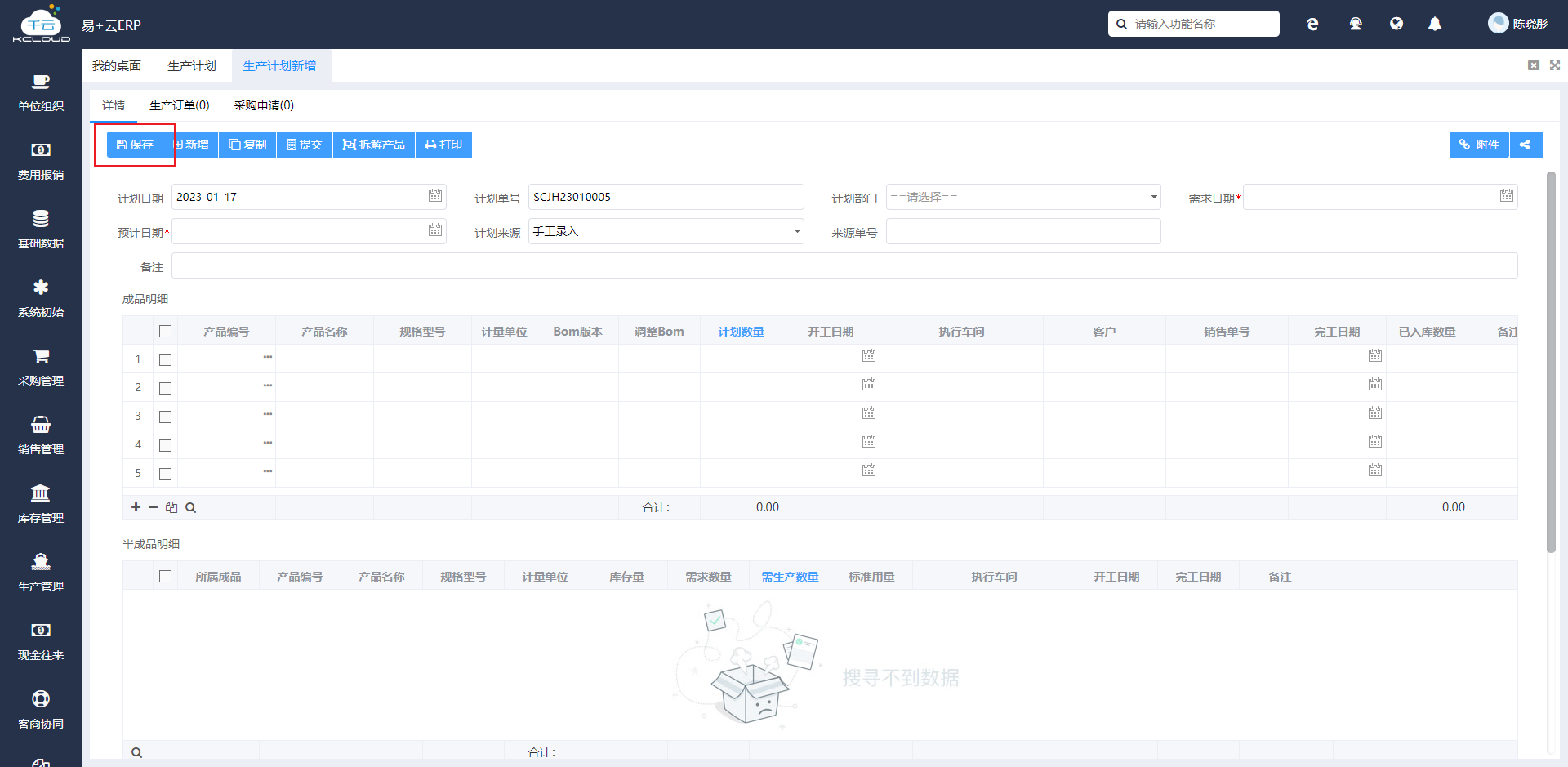This screenshot has height=767, width=1568.
Task: Remove a row with the minus icon
Action: click(x=153, y=507)
